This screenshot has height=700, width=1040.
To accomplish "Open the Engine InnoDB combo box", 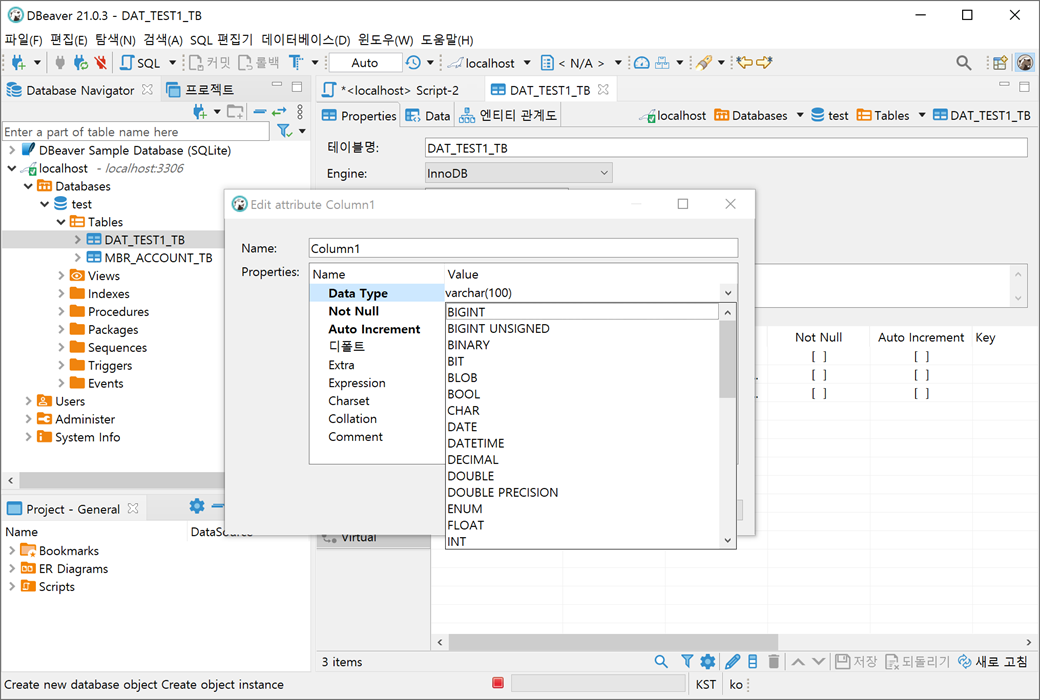I will [518, 173].
